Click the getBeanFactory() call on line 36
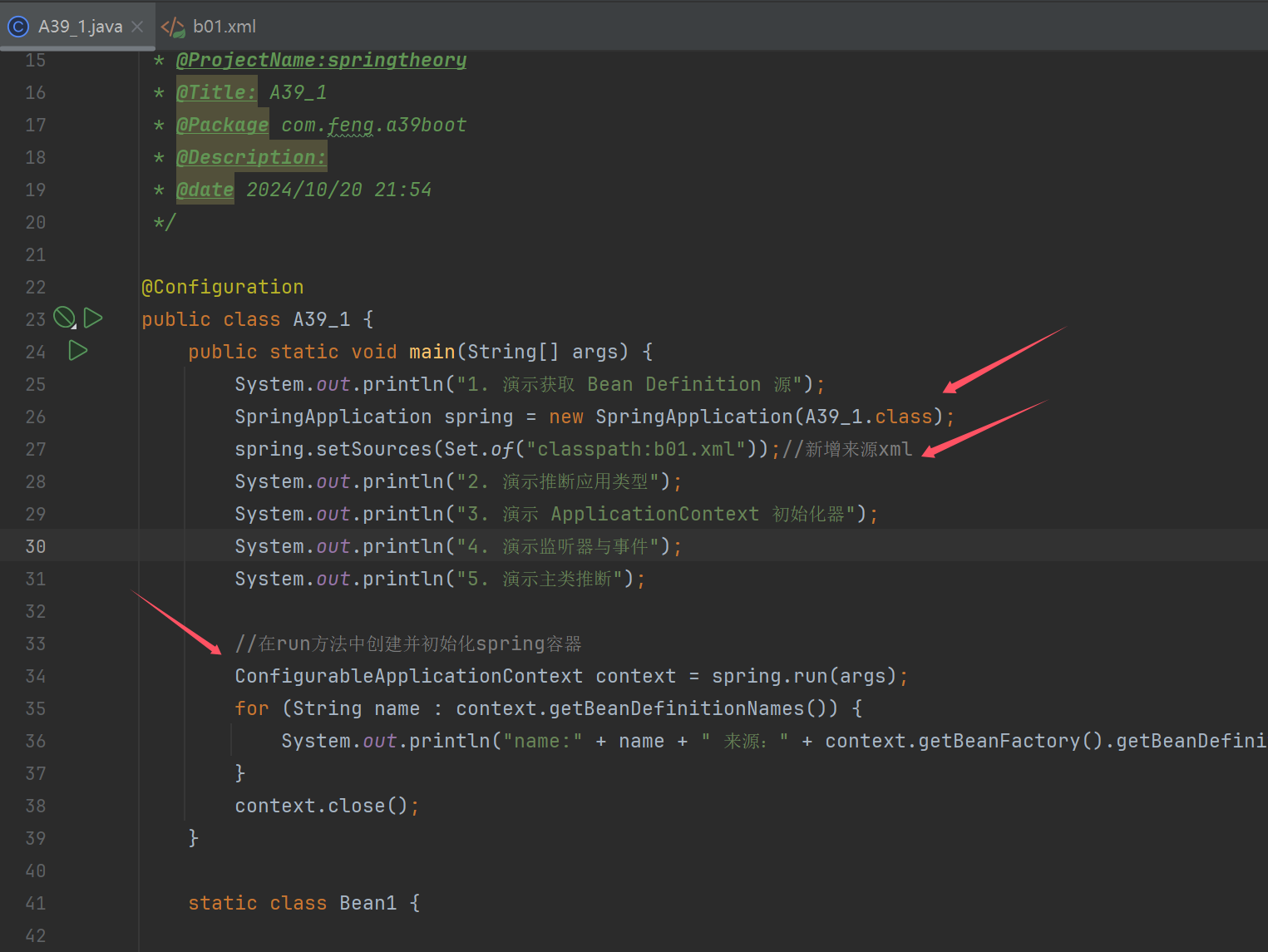1268x952 pixels. (x=1010, y=741)
